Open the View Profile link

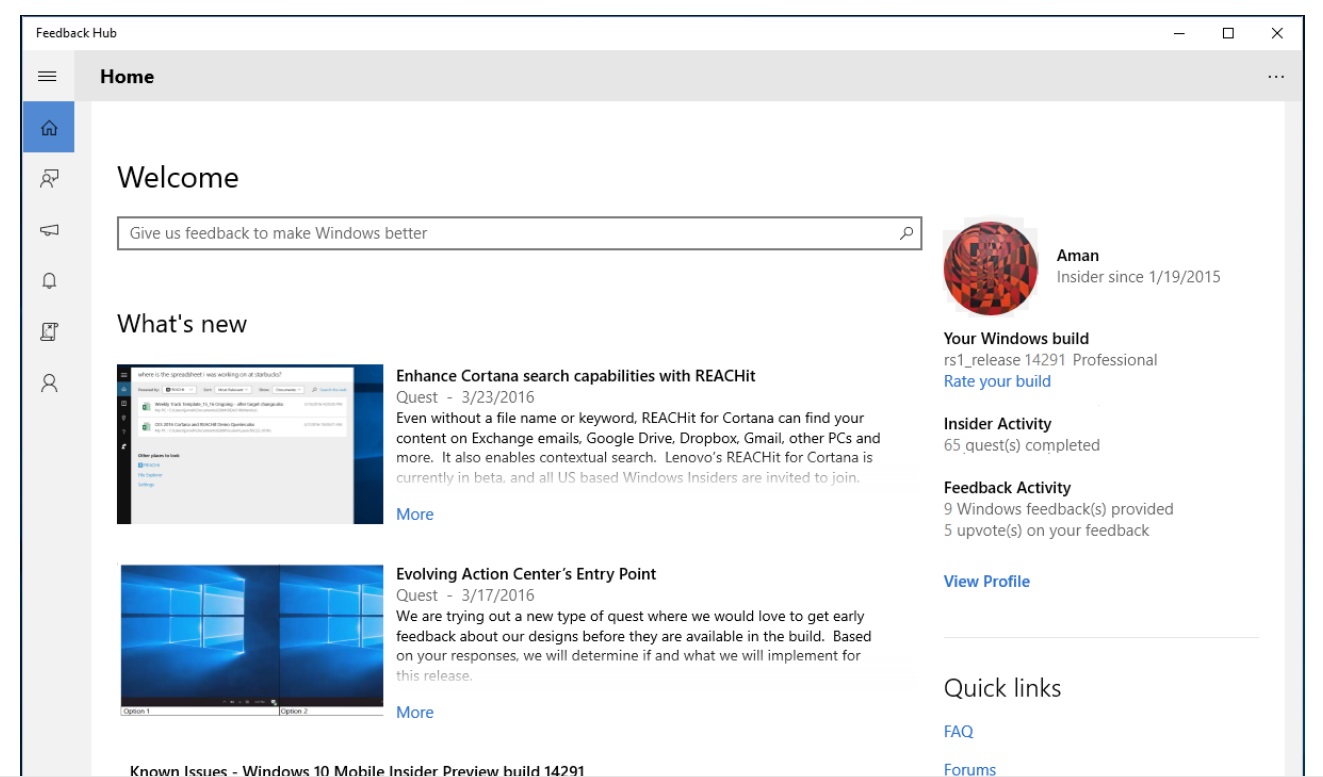[986, 581]
